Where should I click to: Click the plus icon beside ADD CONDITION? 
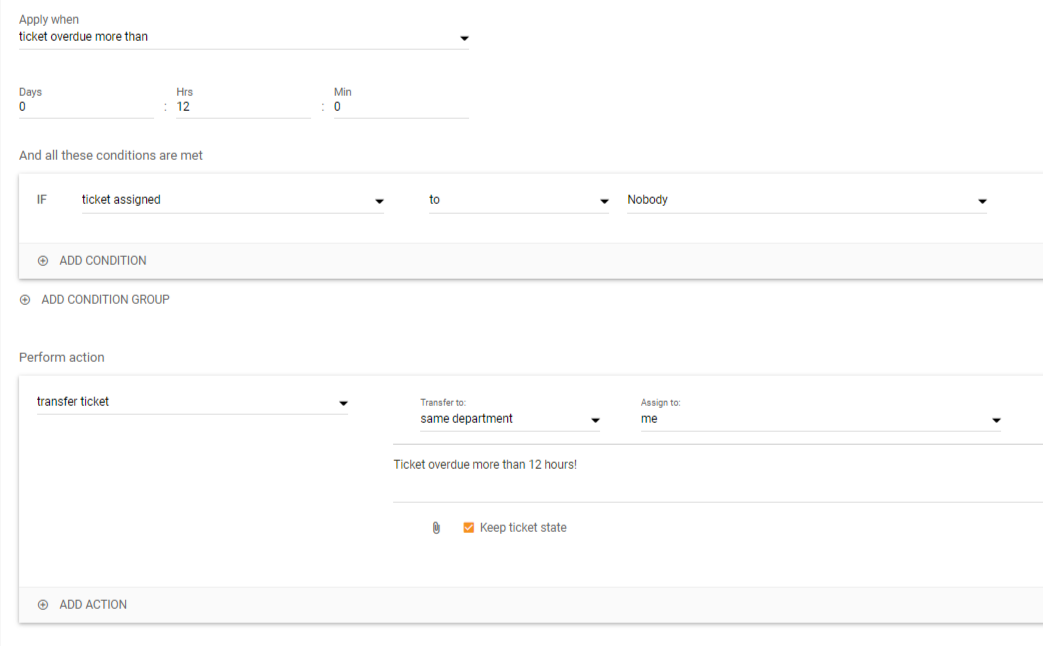(x=43, y=261)
